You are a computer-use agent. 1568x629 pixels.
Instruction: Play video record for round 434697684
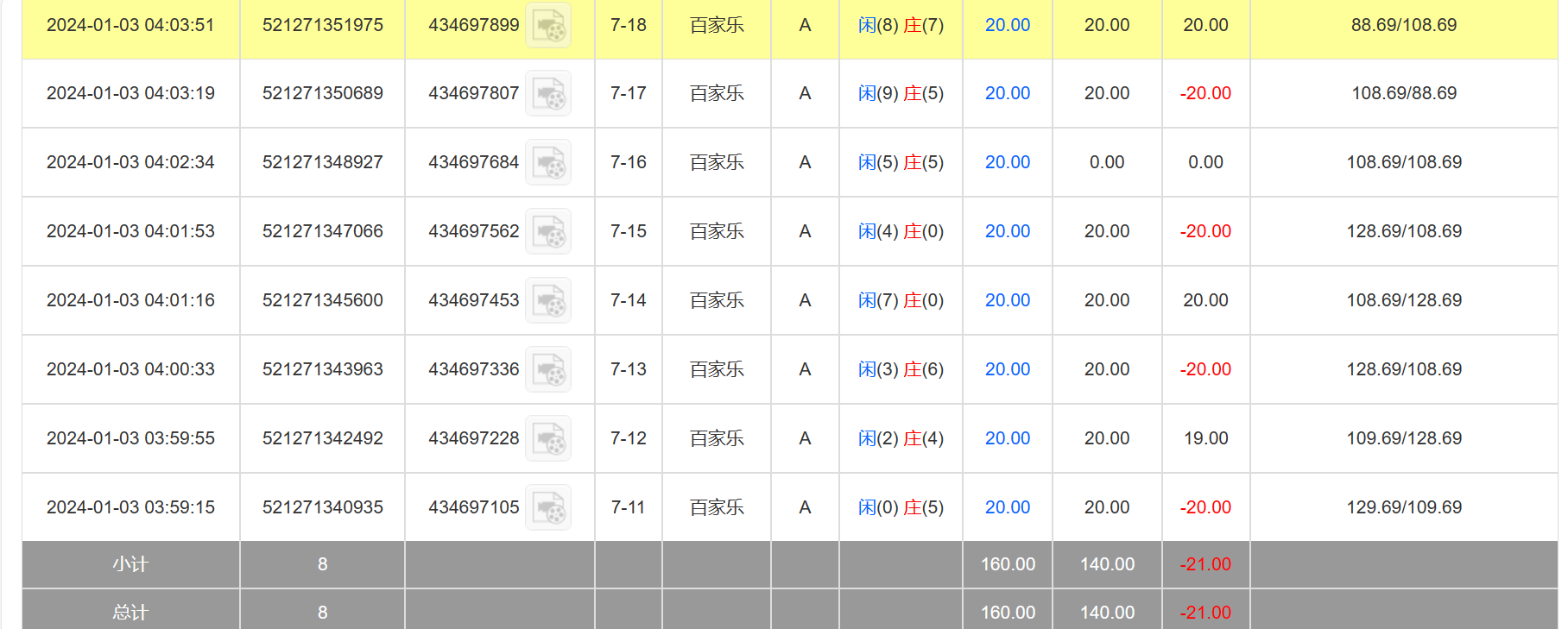point(548,162)
